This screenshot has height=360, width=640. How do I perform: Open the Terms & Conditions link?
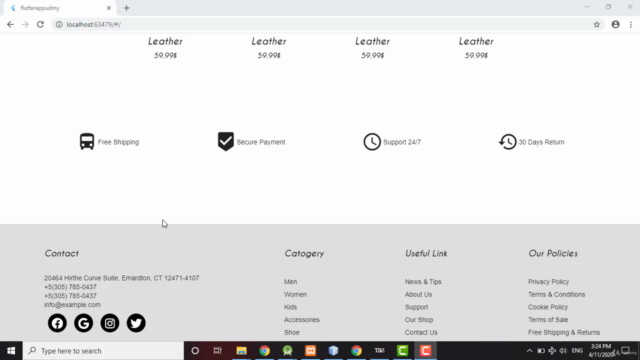click(557, 294)
